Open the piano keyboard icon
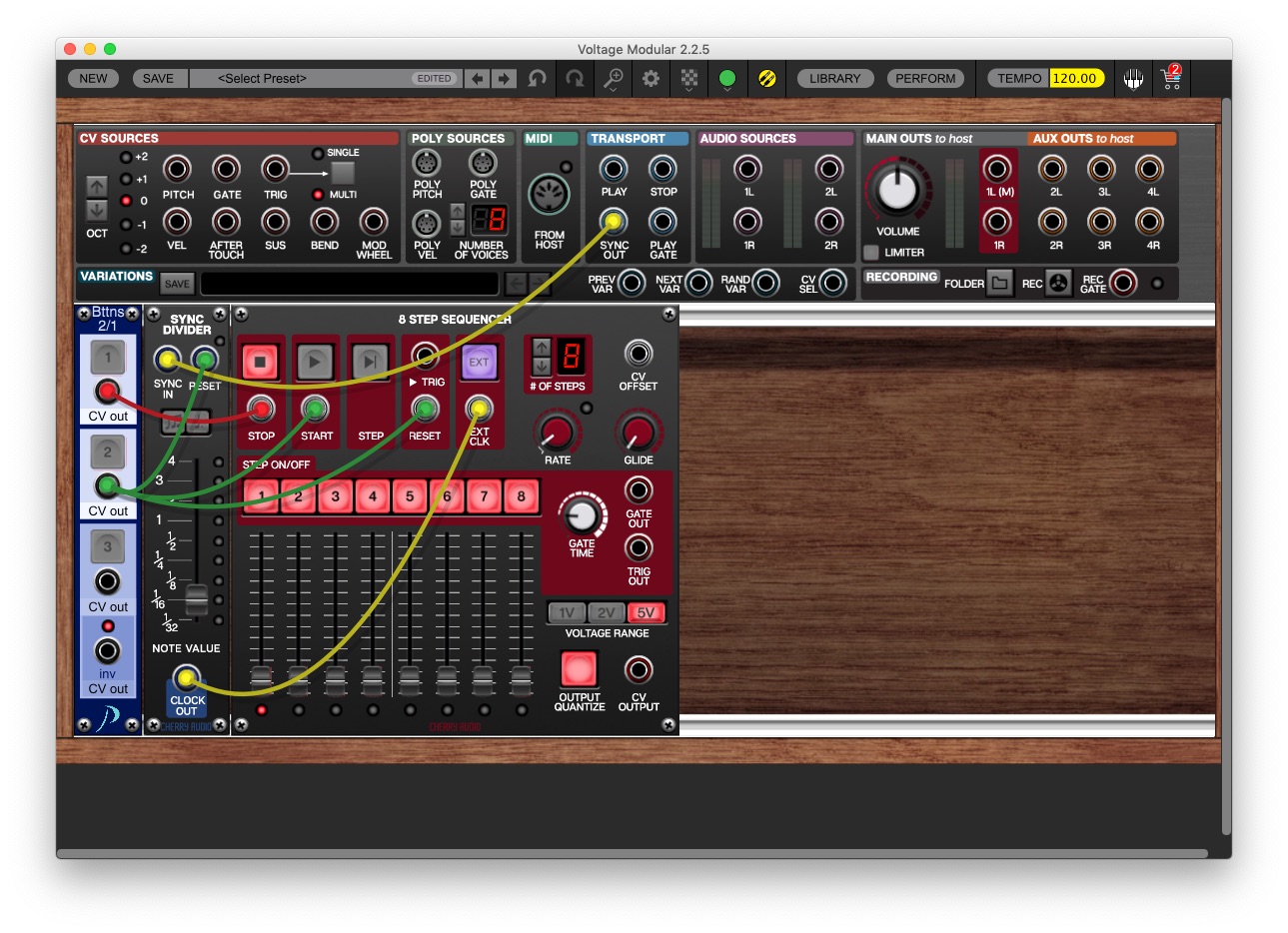This screenshot has width=1288, height=933. click(x=1133, y=78)
